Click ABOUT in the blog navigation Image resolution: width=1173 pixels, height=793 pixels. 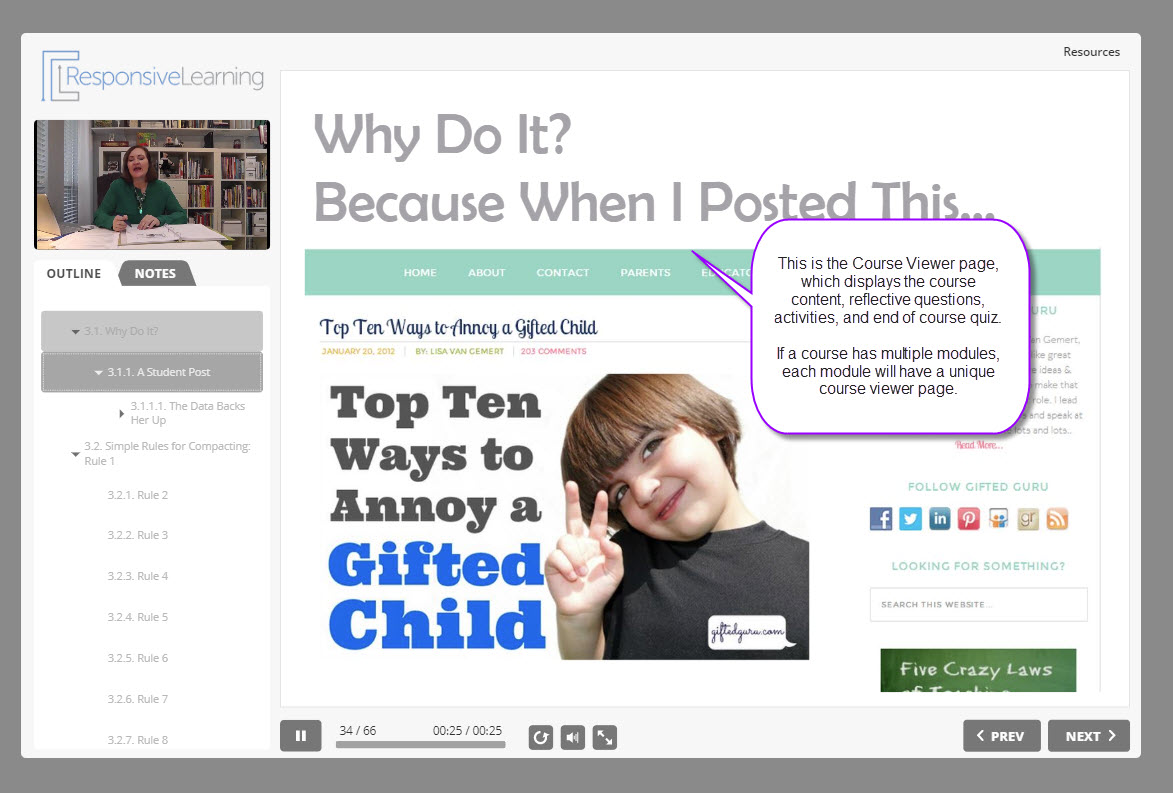(487, 272)
